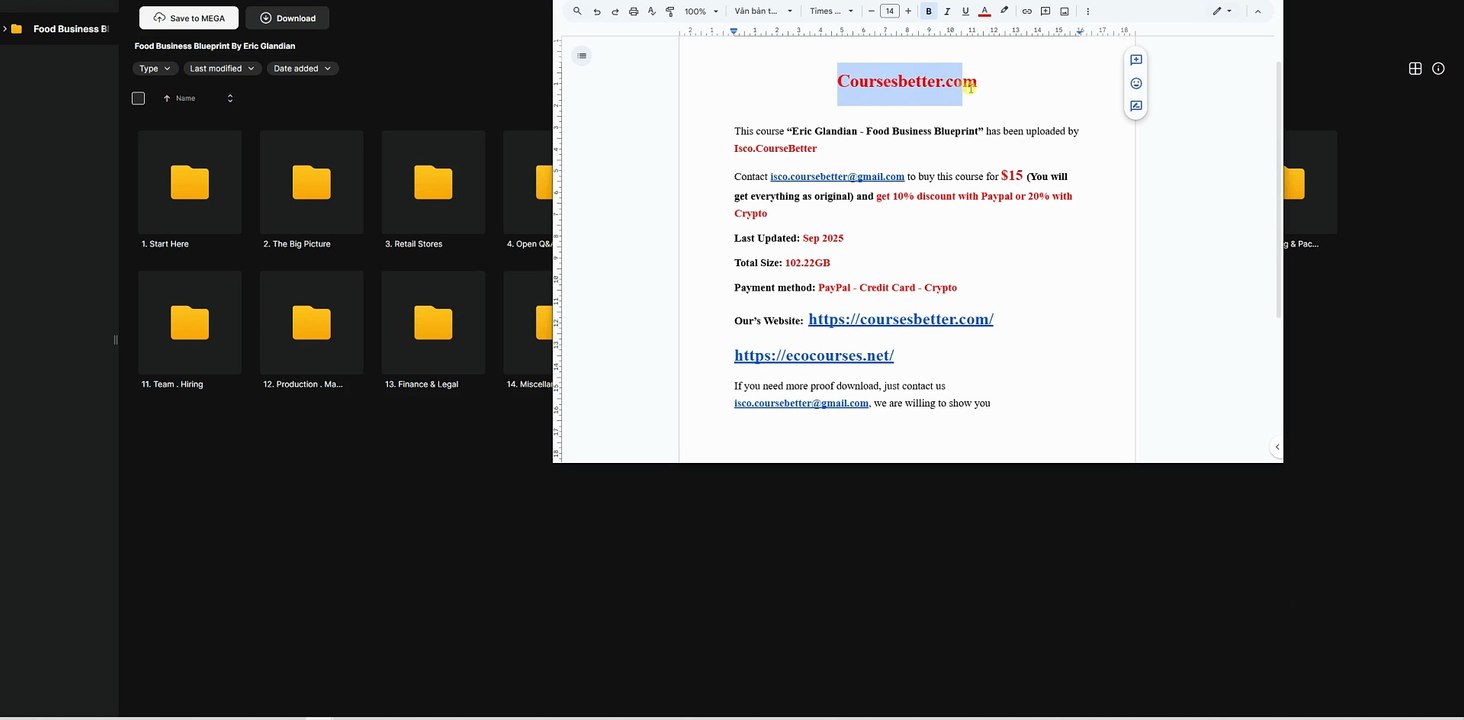
Task: Open the highlight color marker tool
Action: [1004, 11]
